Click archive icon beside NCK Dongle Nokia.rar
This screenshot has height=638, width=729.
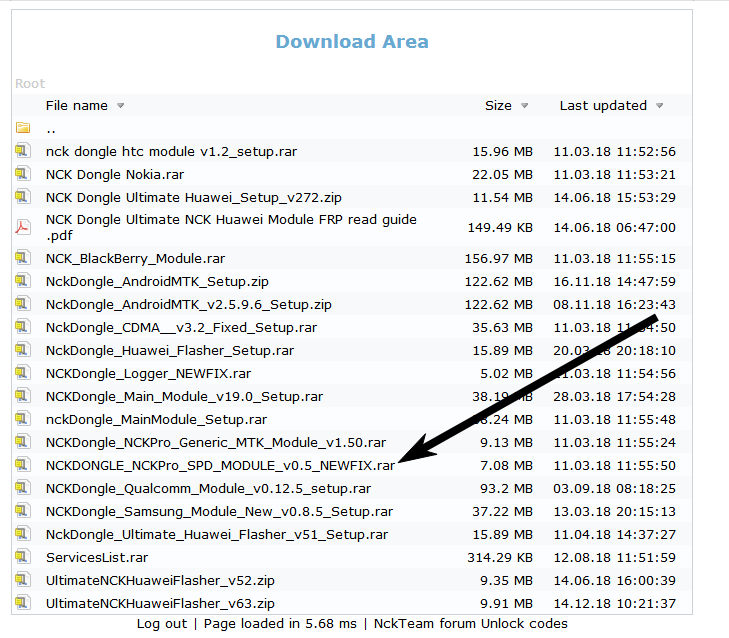click(23, 173)
